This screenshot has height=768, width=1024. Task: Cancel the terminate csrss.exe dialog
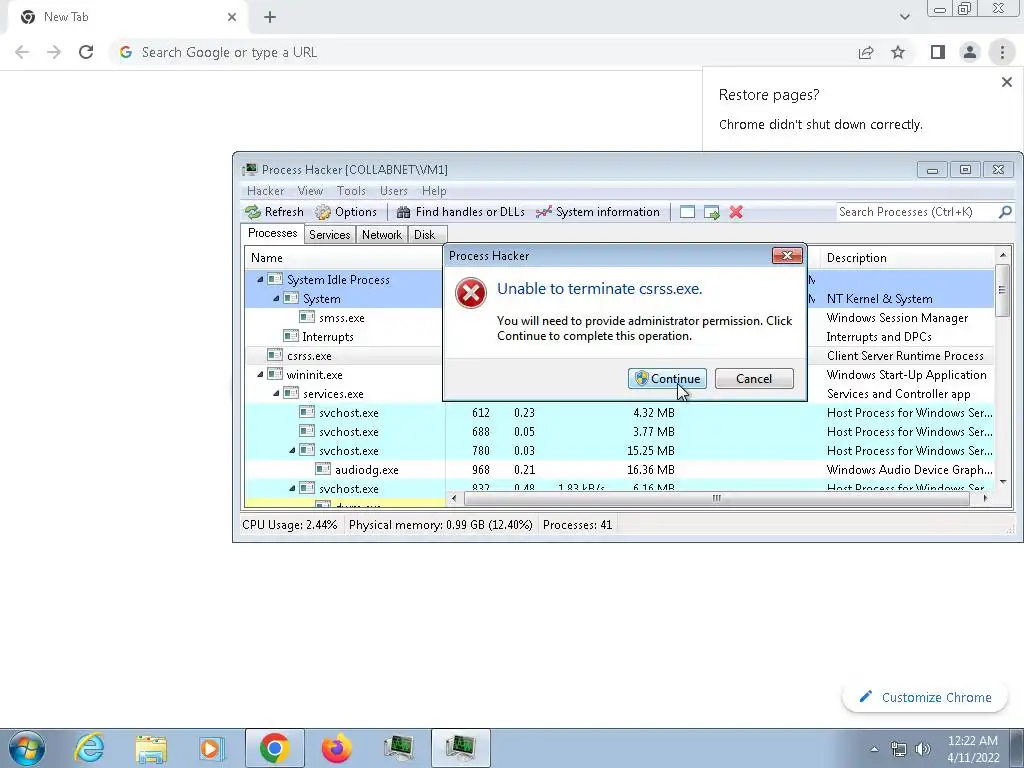pos(754,379)
